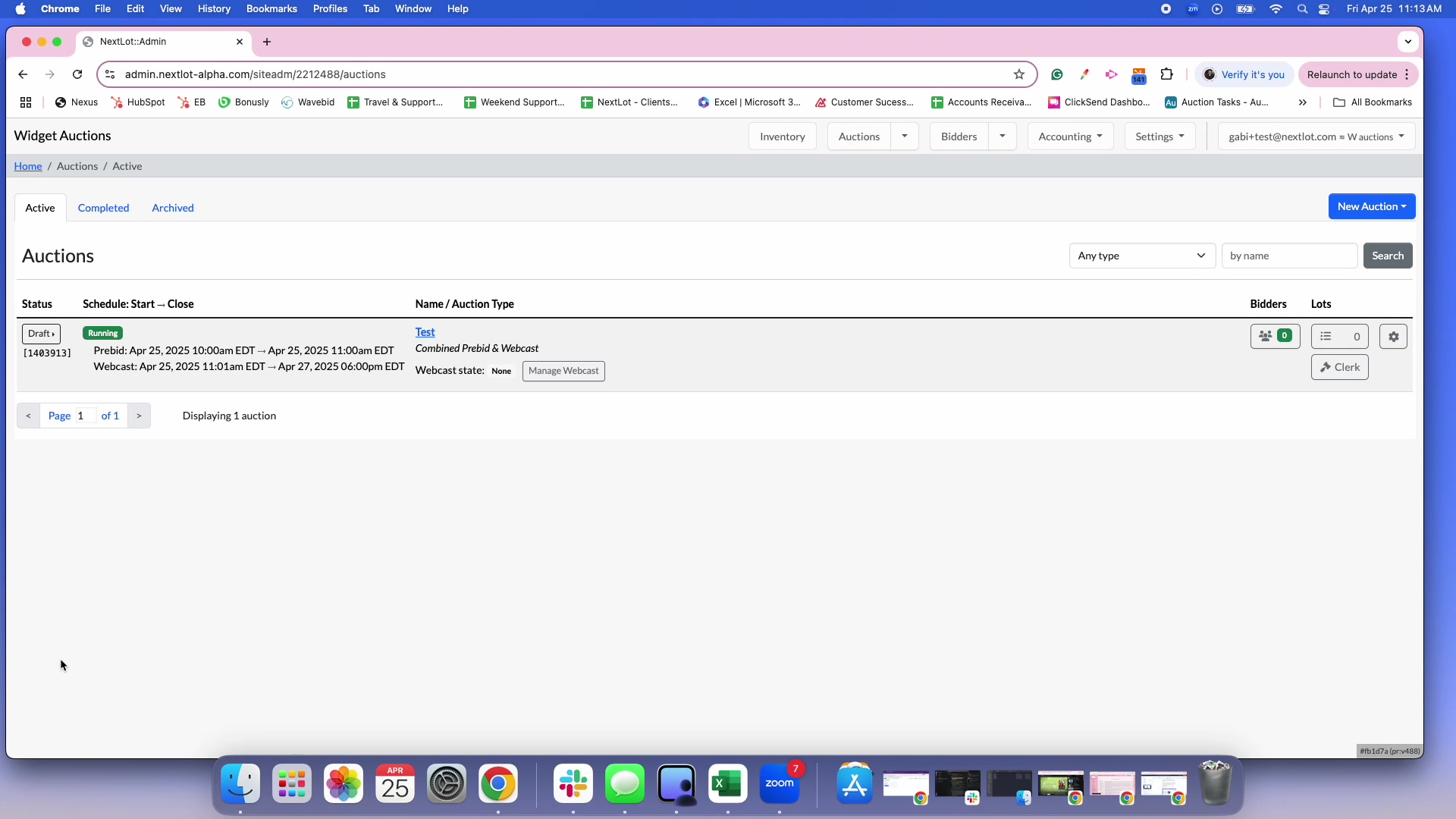The width and height of the screenshot is (1456, 819).
Task: Bookmark this page with star icon
Action: pos(1019,74)
